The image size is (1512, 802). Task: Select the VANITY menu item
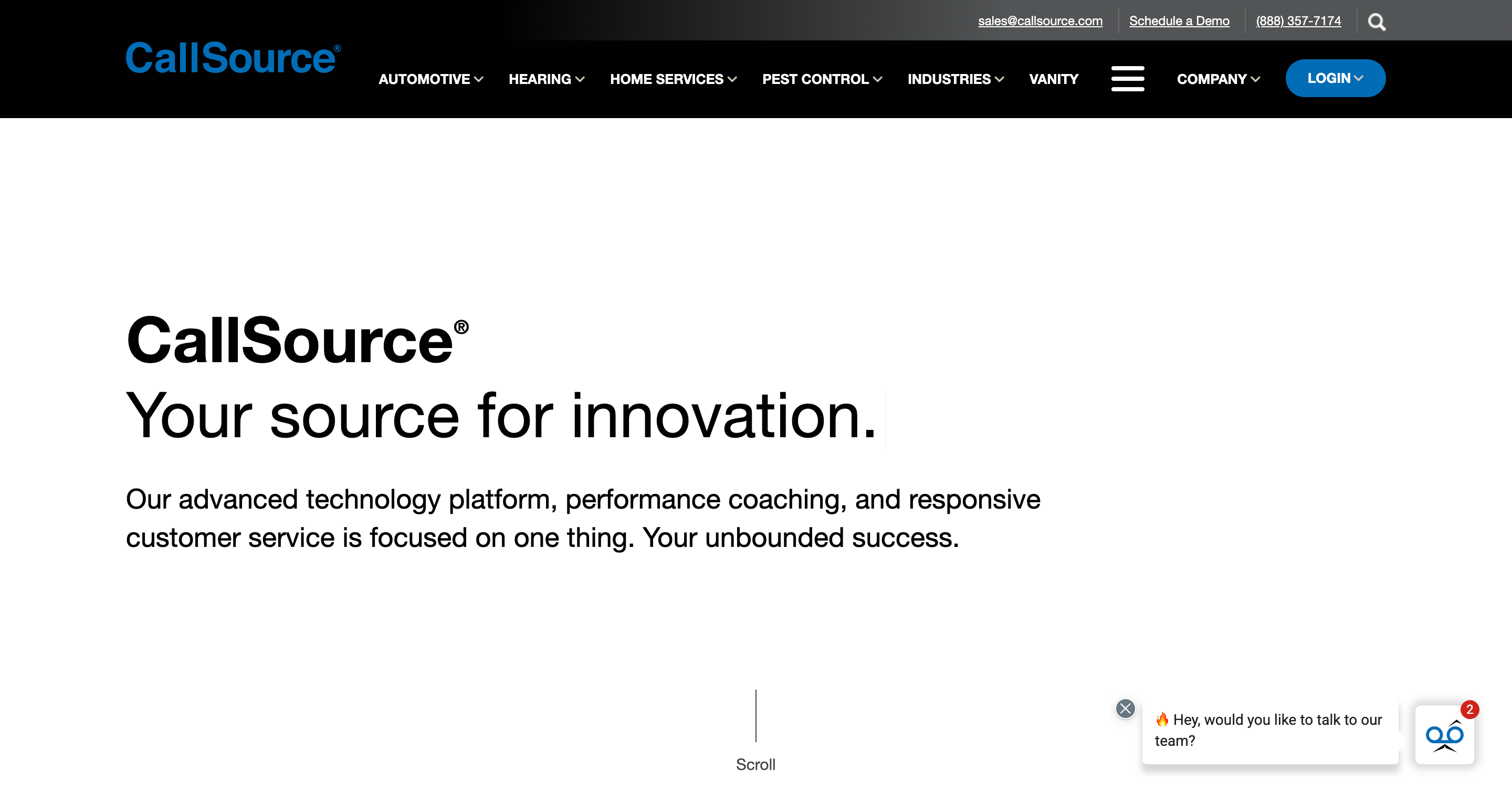tap(1053, 79)
